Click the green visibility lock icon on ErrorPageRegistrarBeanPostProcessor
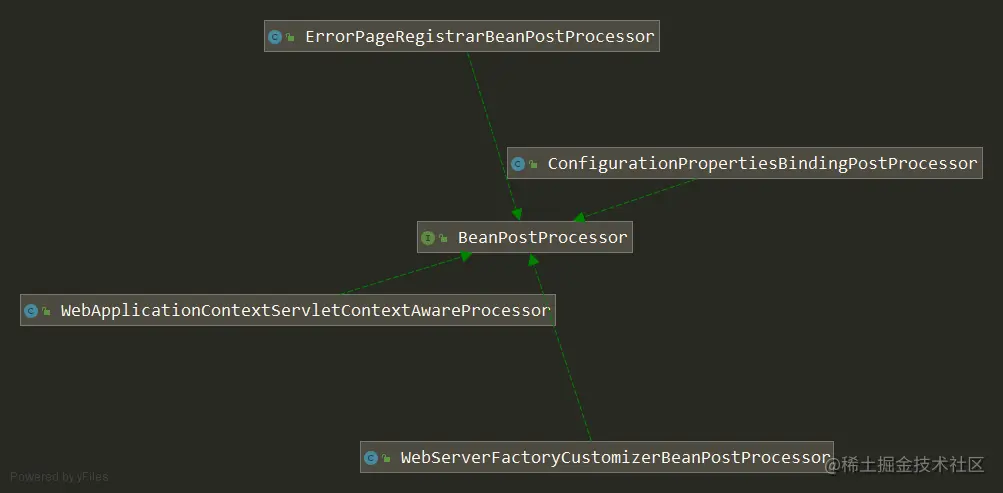 290,38
